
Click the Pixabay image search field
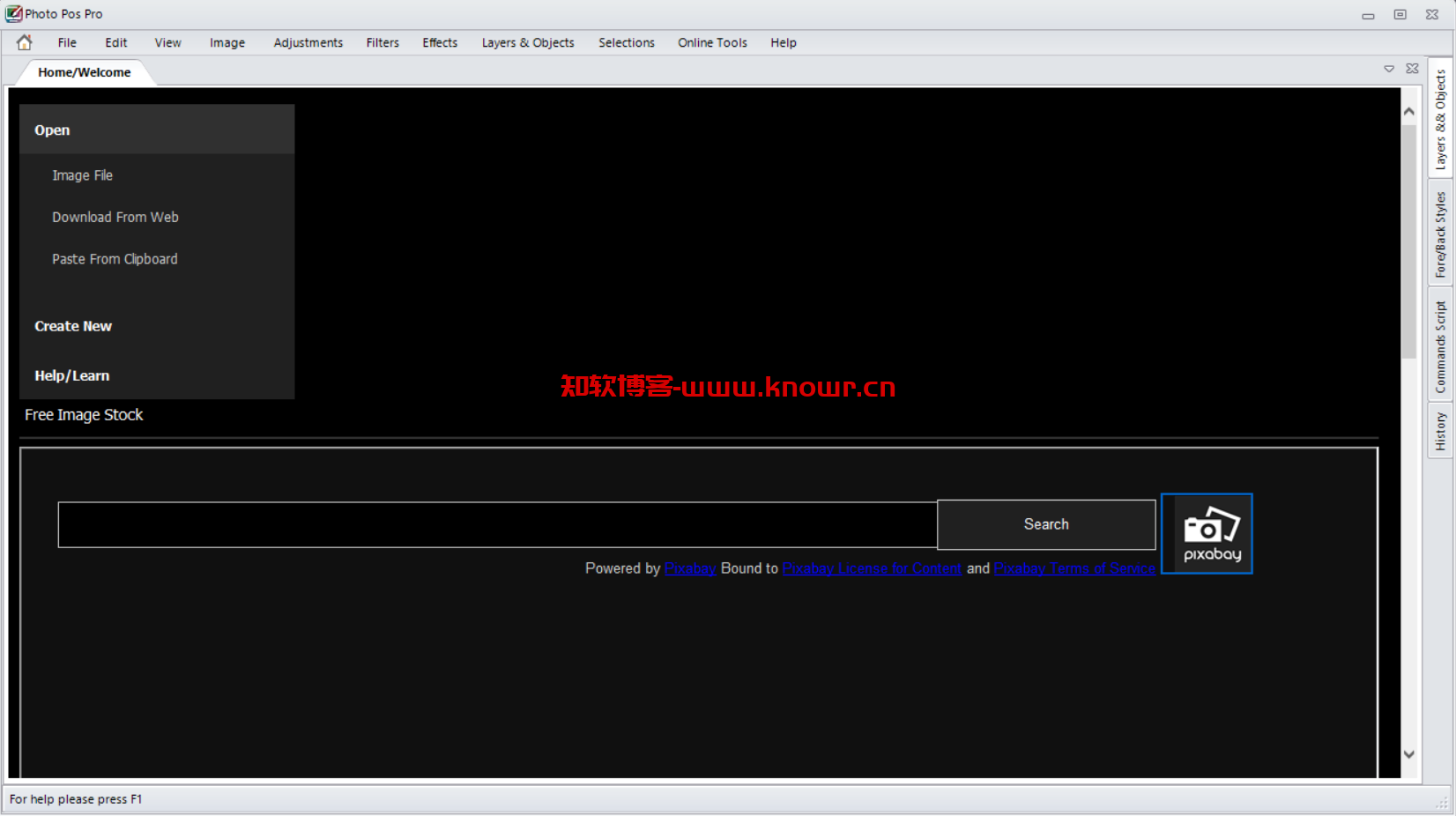(x=498, y=524)
